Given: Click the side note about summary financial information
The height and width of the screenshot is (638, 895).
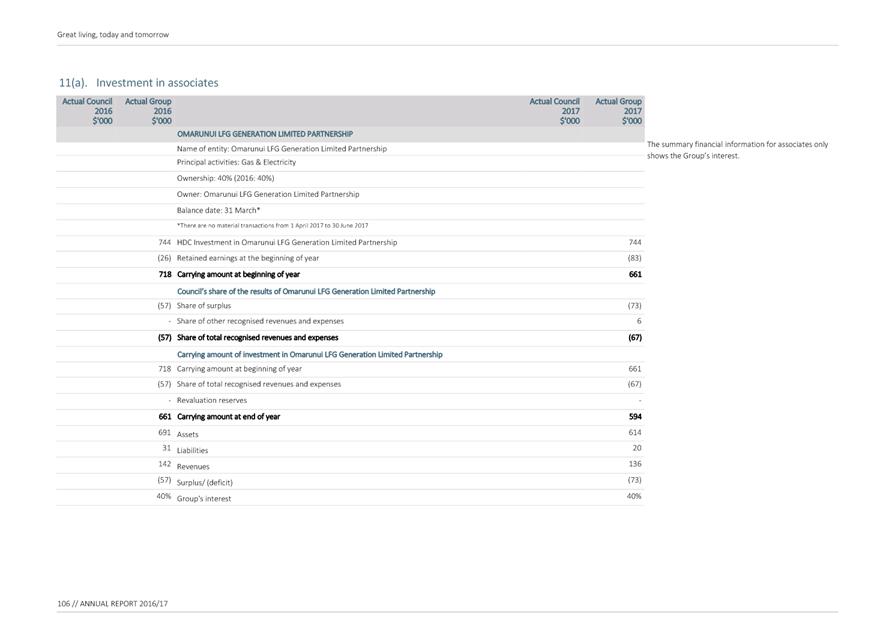Looking at the screenshot, I should [737, 150].
